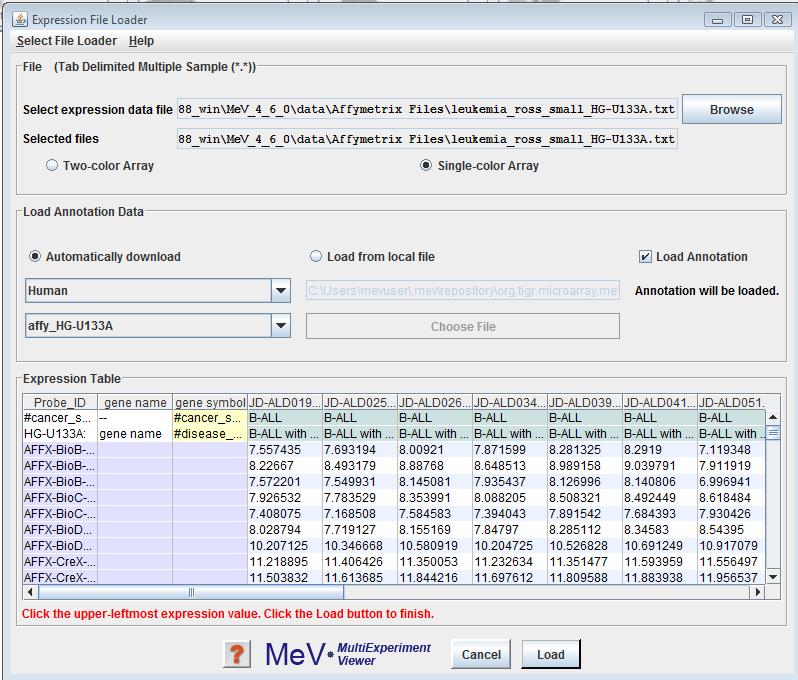Open the Select File Loader menu
Screen dimensions: 798x680
point(66,41)
